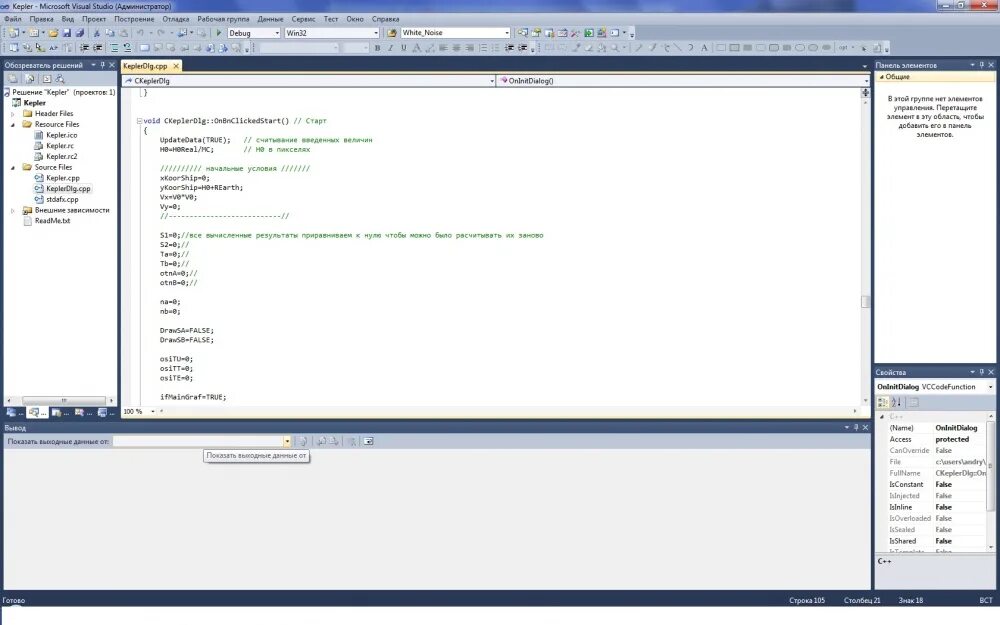The image size is (1000, 625).
Task: Click the find-in-files icon beside White_Noise
Action: [x=392, y=33]
